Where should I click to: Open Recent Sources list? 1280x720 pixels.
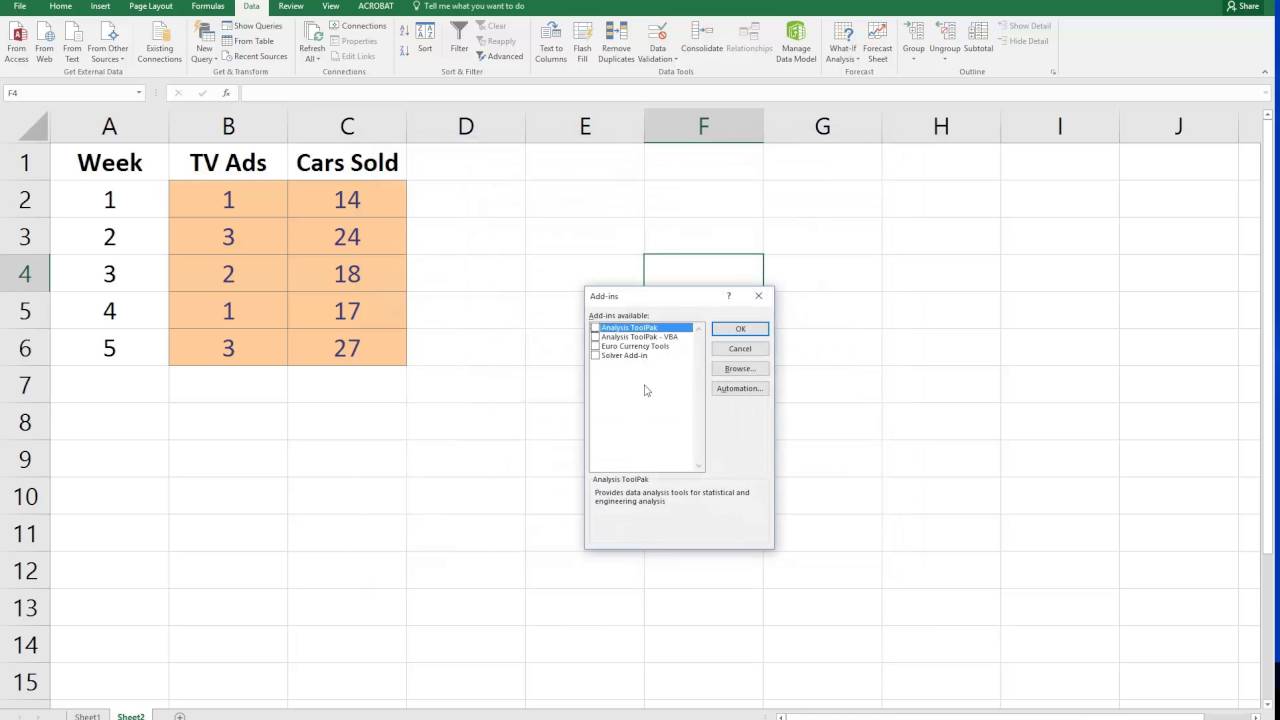[x=255, y=56]
